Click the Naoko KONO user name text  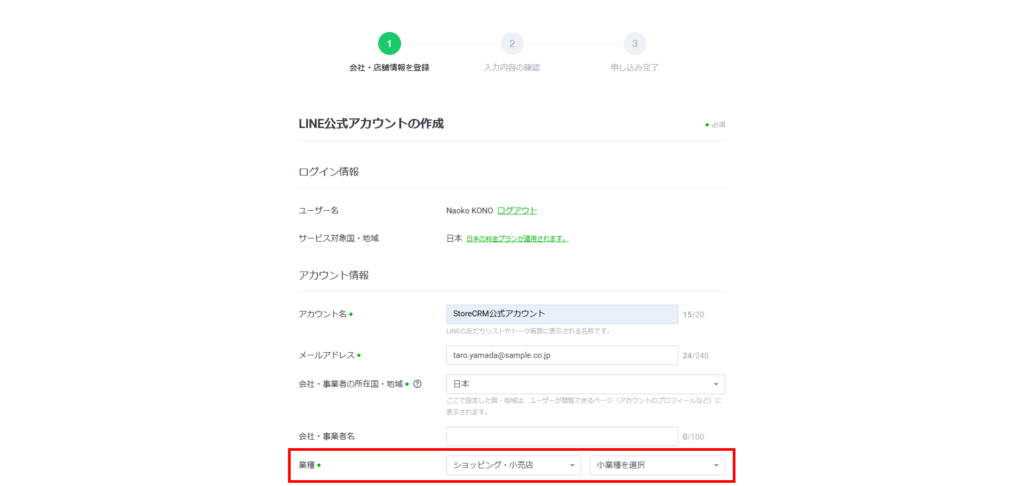pyautogui.click(x=468, y=210)
